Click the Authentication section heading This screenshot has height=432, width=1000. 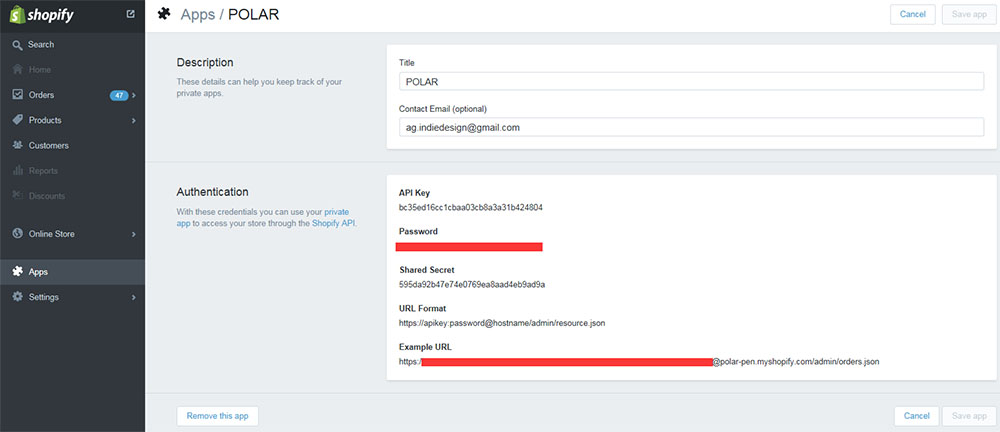click(x=212, y=191)
